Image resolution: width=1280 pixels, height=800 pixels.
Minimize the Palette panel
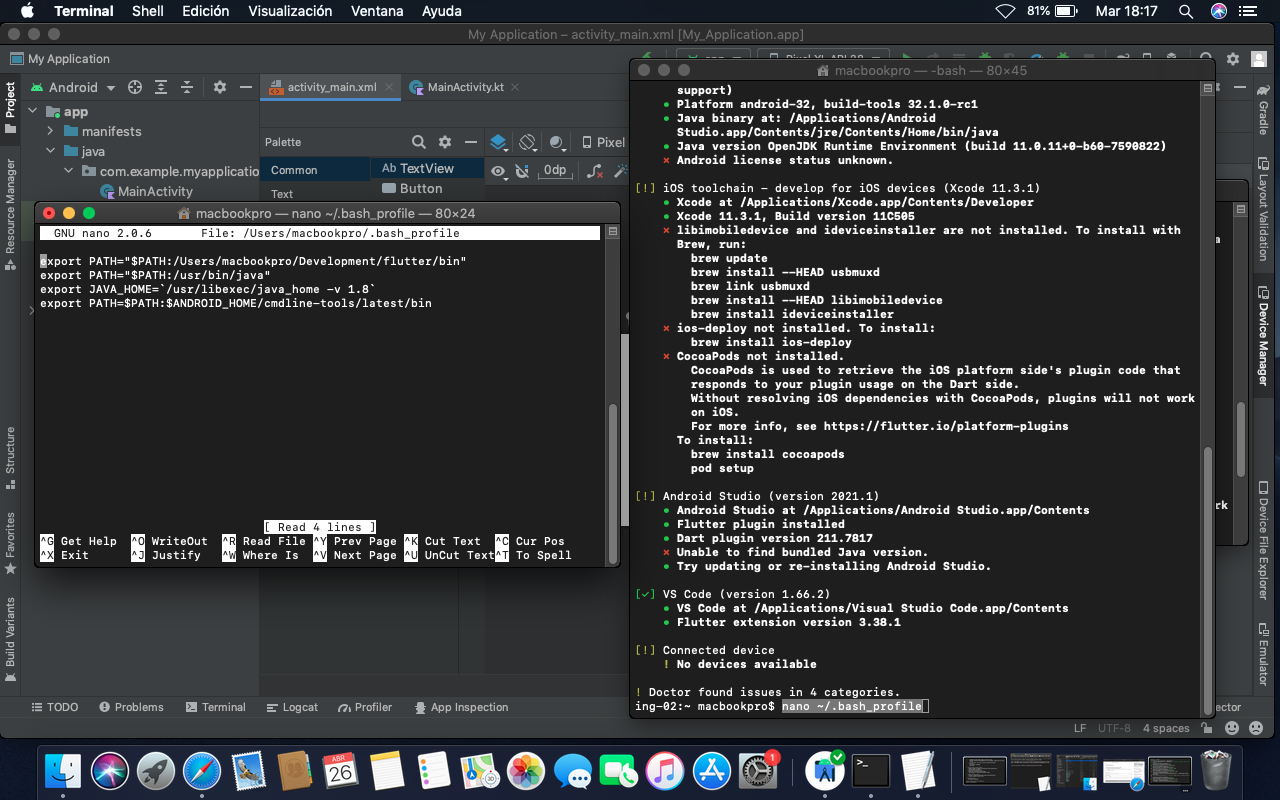tap(469, 142)
